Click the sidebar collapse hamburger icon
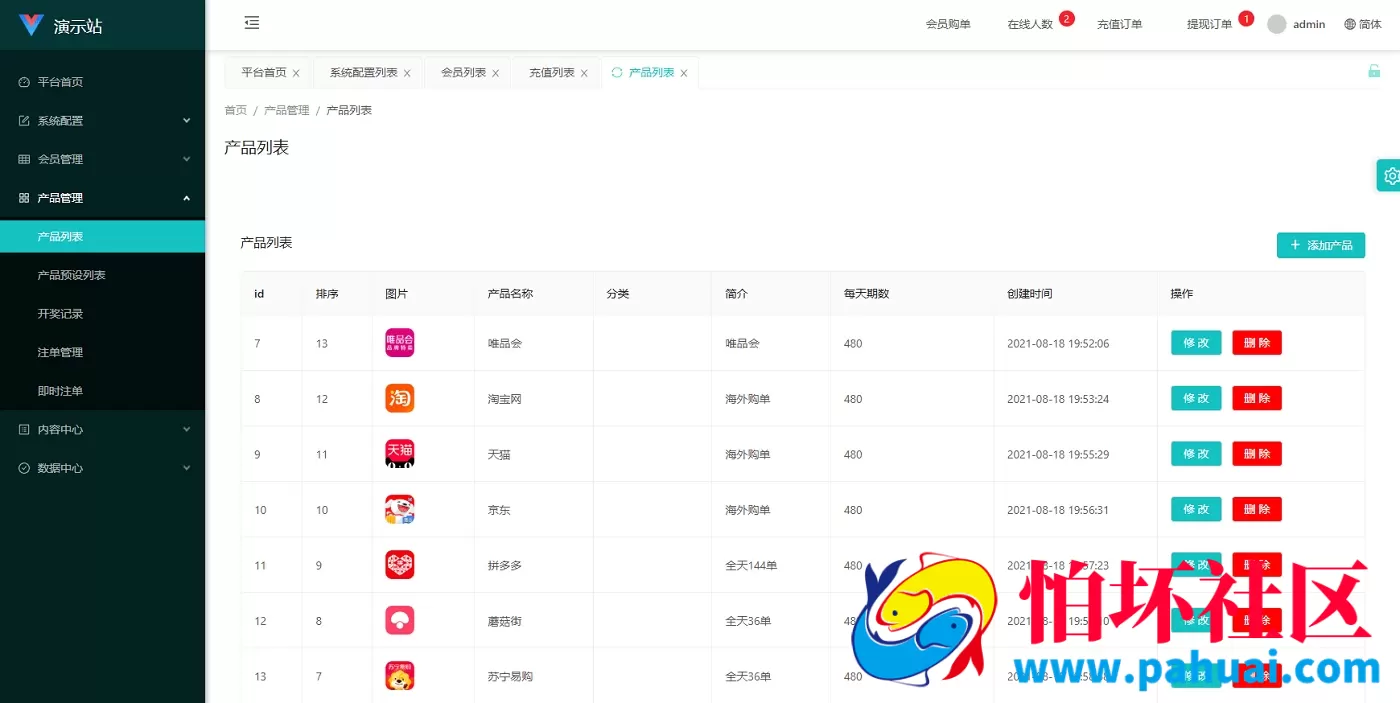This screenshot has width=1400, height=703. tap(252, 22)
